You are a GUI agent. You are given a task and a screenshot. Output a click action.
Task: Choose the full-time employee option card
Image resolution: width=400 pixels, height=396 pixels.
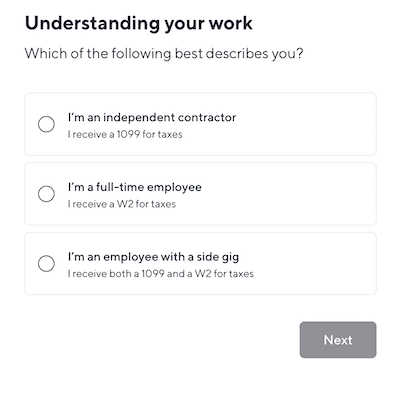coord(200,194)
